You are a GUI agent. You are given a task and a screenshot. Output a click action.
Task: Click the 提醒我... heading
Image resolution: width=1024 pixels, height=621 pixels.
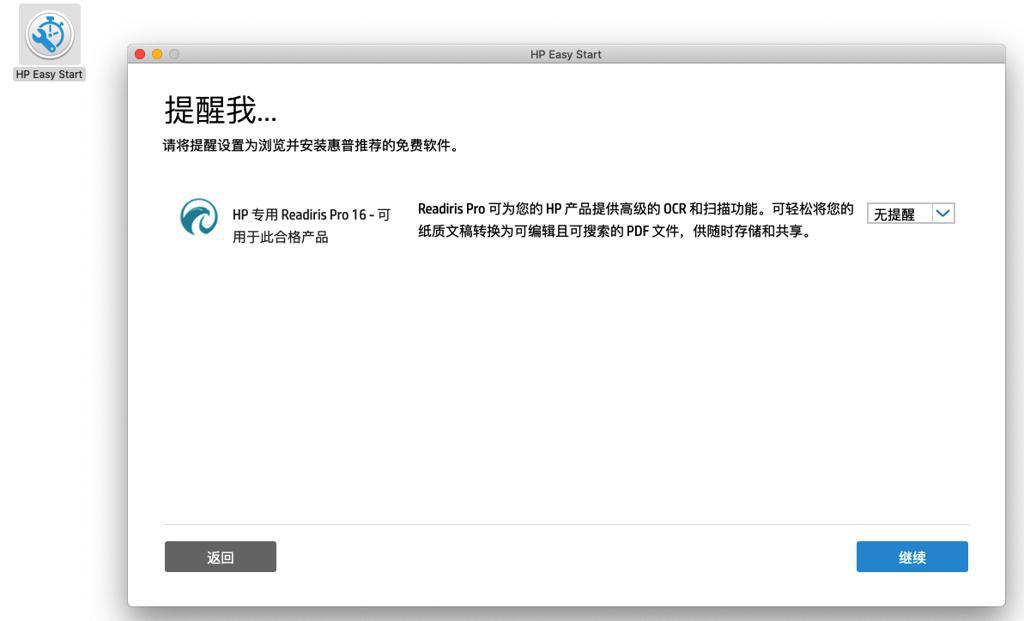[221, 110]
